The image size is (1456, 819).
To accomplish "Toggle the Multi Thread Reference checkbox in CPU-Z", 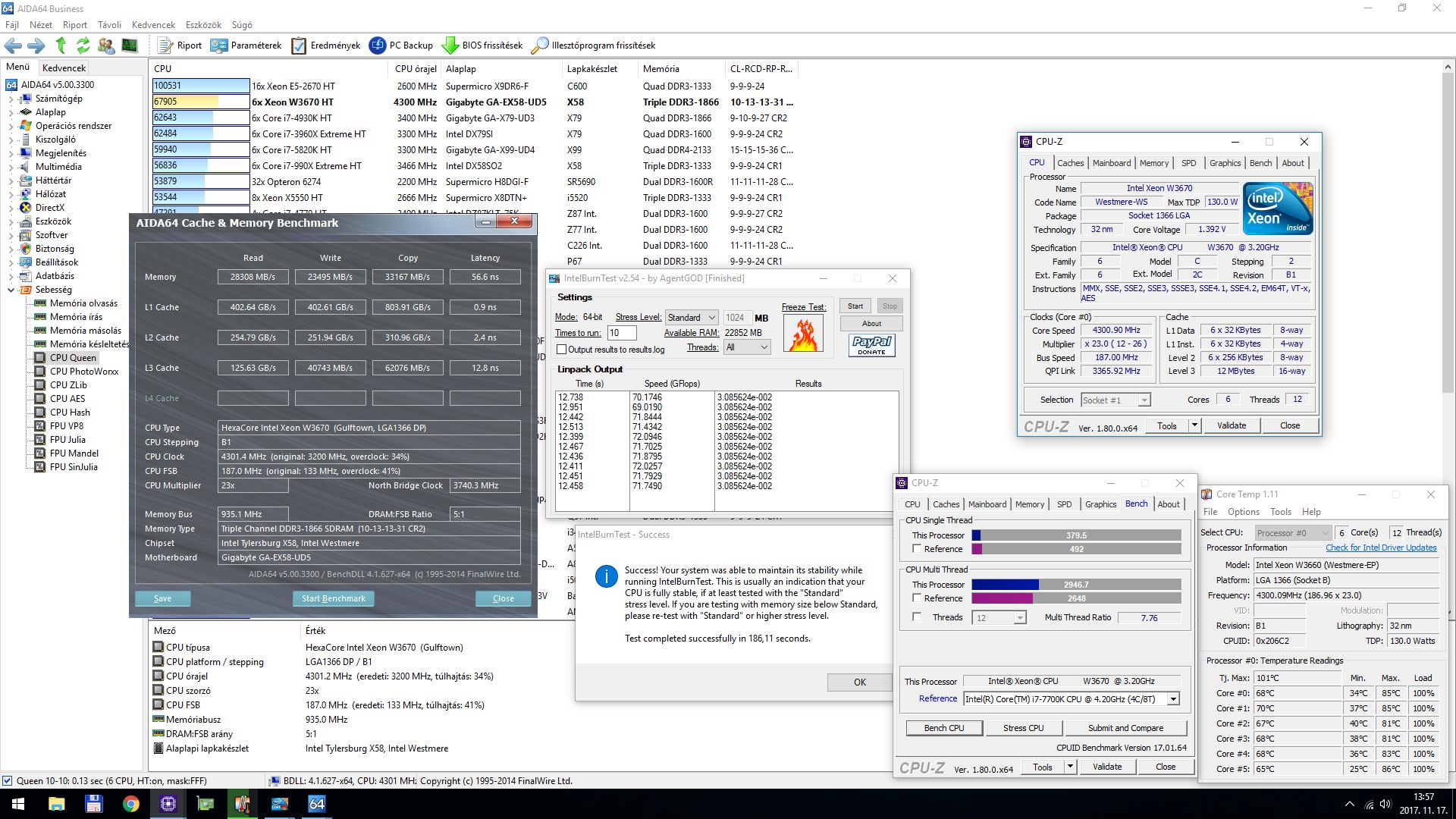I will click(x=917, y=598).
